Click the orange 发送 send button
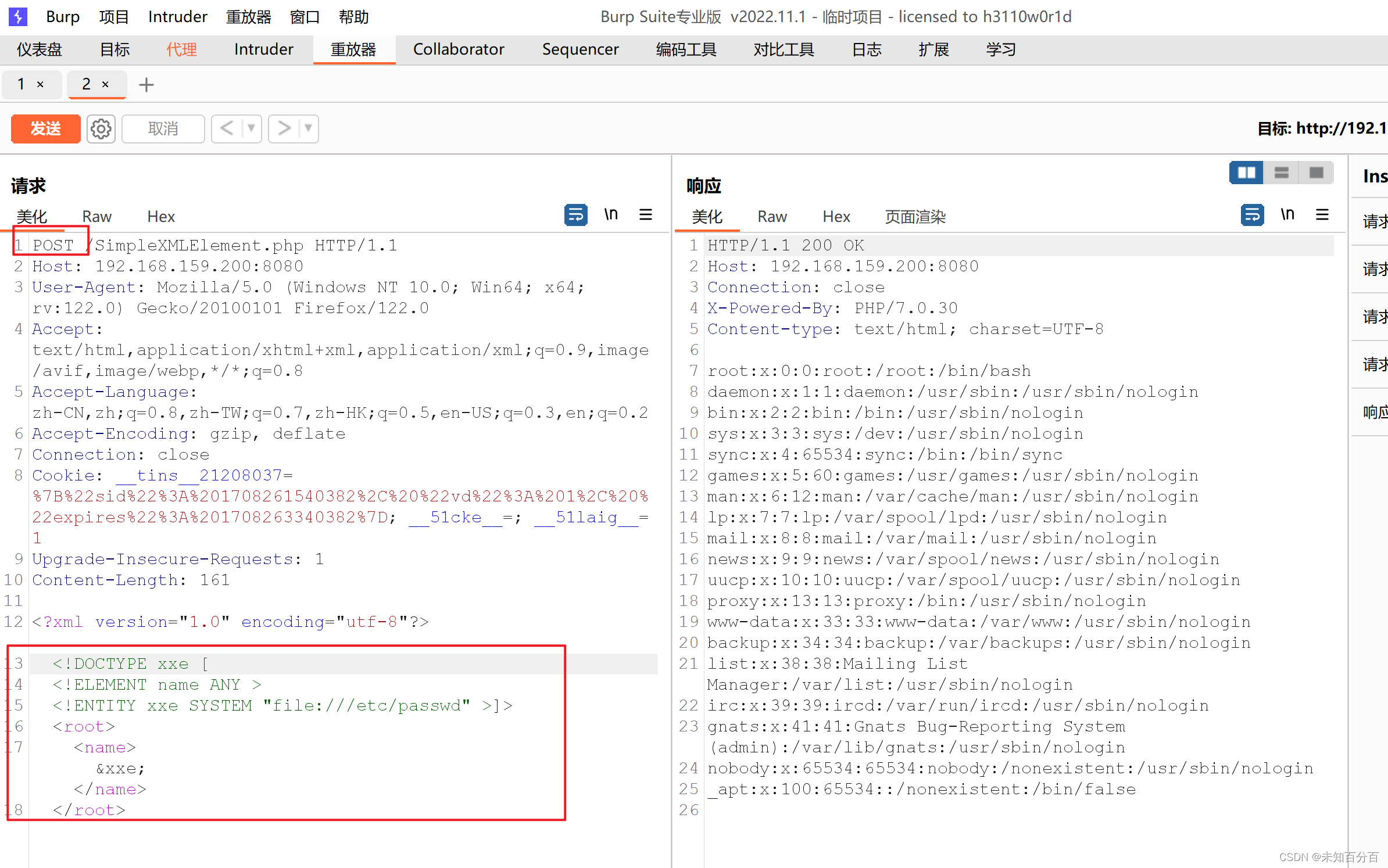 pyautogui.click(x=45, y=128)
